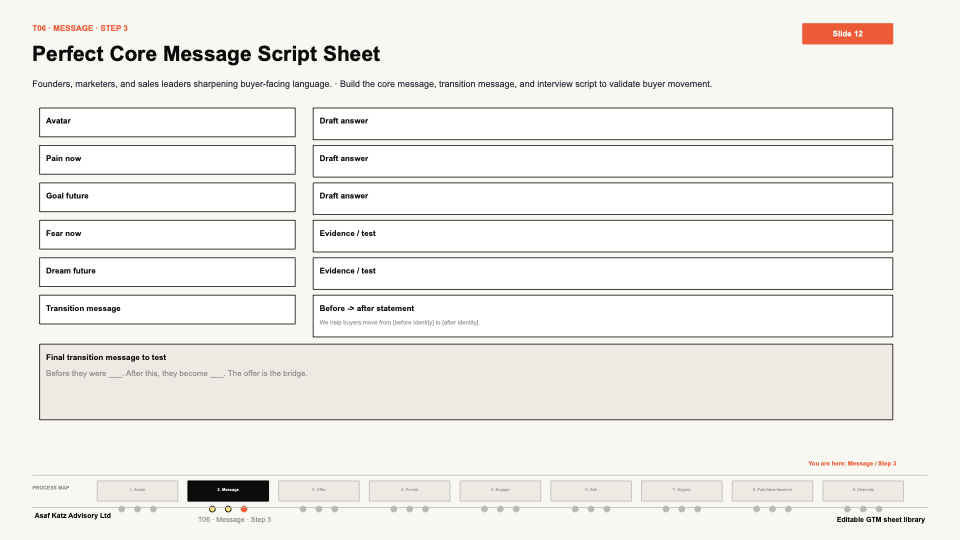
Task: Open the 9. Channels process map stage
Action: tap(863, 490)
